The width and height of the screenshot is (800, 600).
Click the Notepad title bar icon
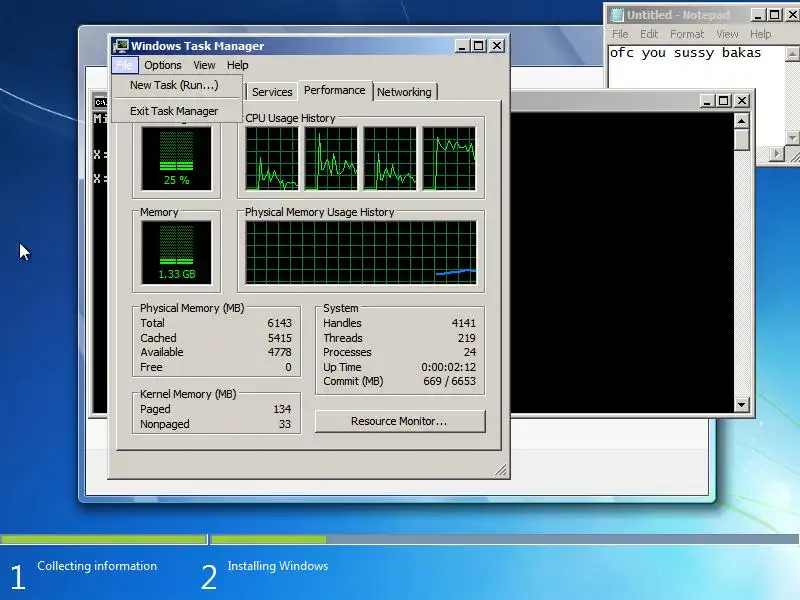click(617, 15)
